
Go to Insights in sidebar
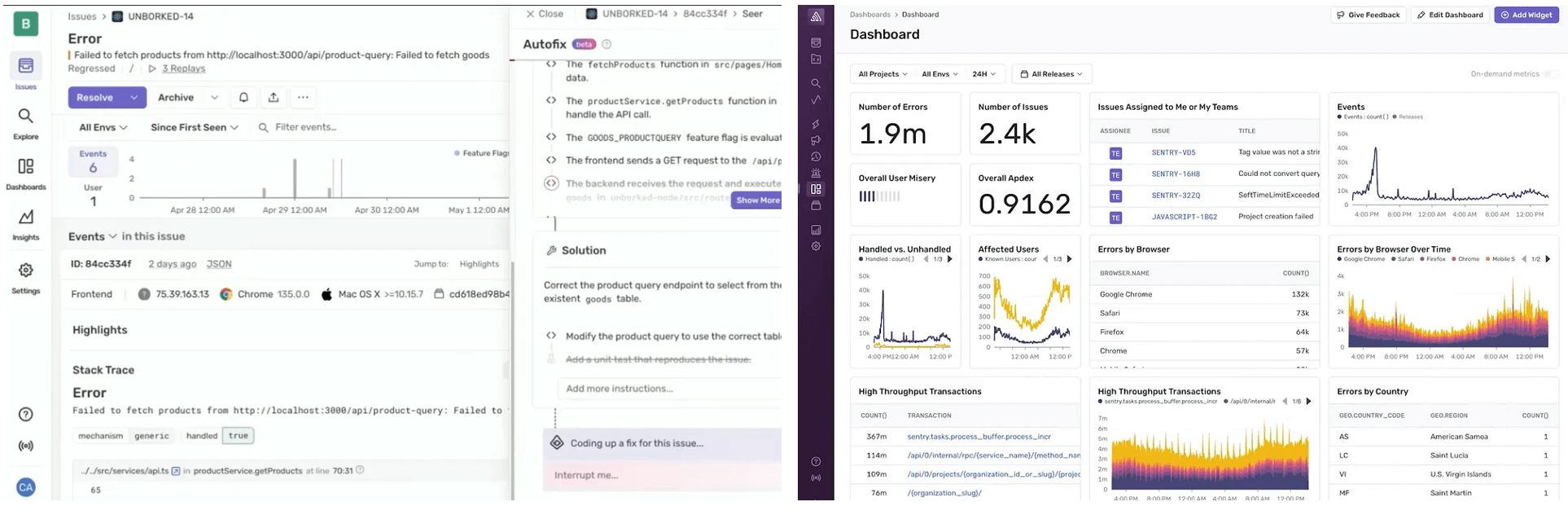point(25,222)
